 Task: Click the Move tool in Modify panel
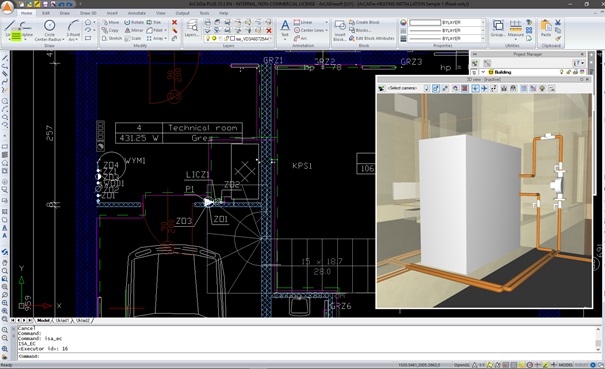tap(111, 22)
